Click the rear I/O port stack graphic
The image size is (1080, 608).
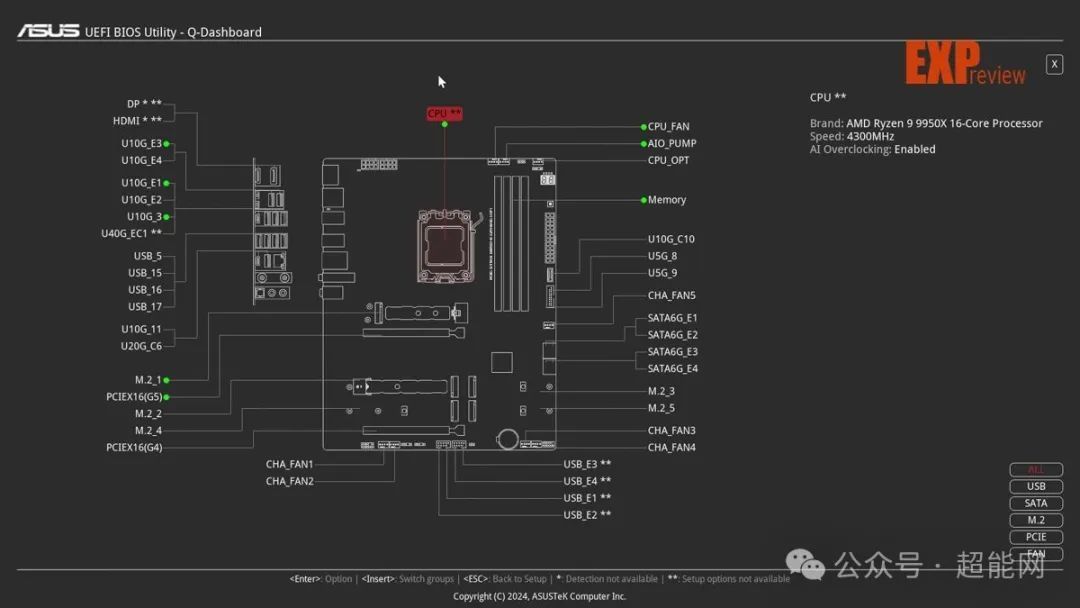click(271, 231)
